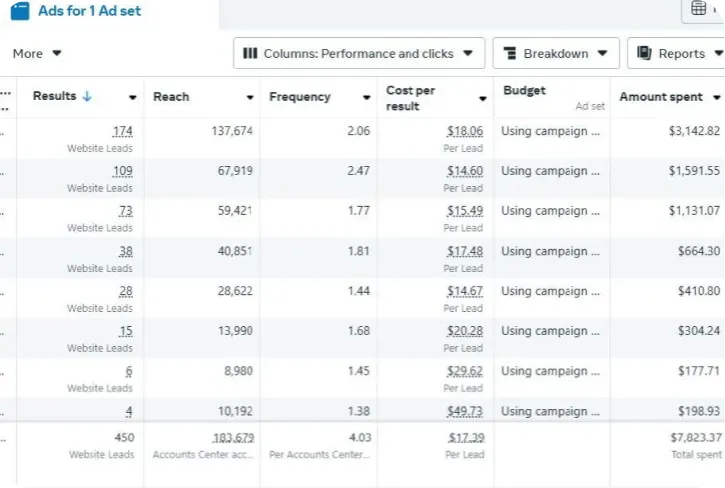Open Amount spent column options arrow
Screen dimensions: 725x488
[x=716, y=98]
